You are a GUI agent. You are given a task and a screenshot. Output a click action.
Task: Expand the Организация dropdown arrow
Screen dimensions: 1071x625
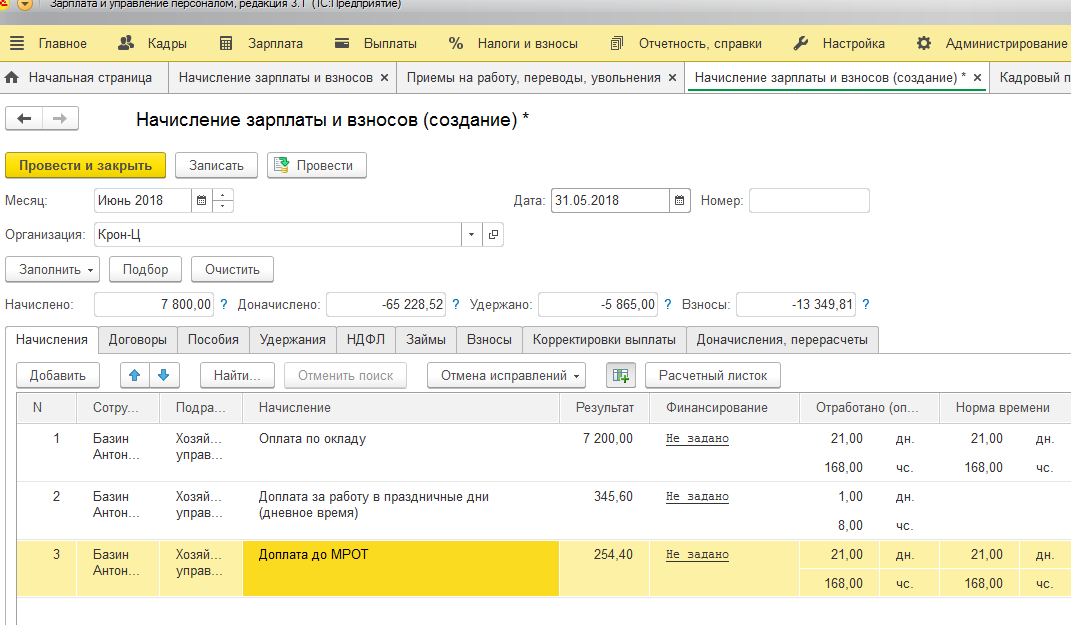471,234
